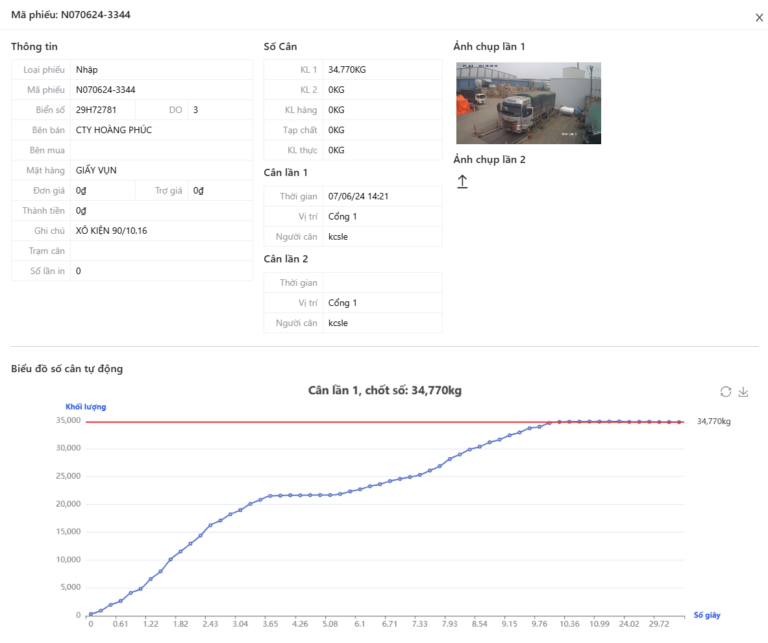The width and height of the screenshot is (768, 643).
Task: Select the Mặt hàng field GIẤY VỤN
Action: [160, 170]
